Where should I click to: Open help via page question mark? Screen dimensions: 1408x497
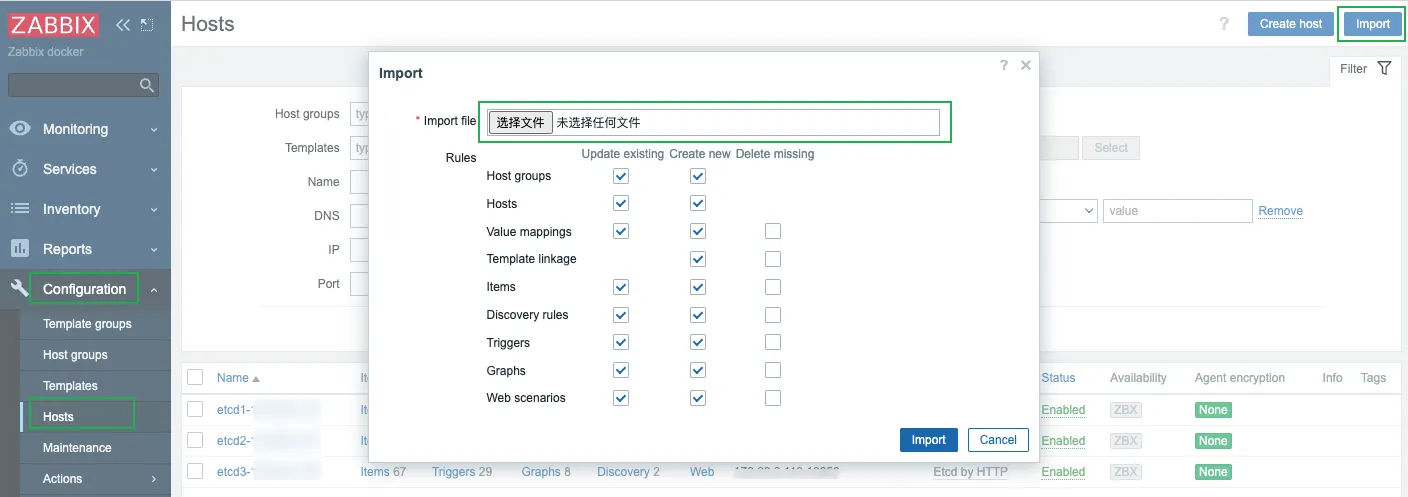pyautogui.click(x=1224, y=24)
